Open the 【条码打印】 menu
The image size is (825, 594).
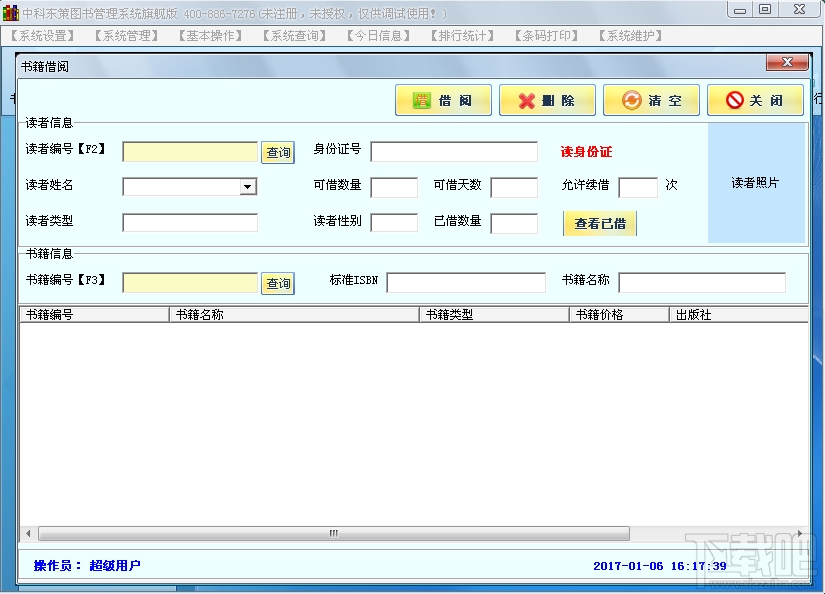pos(546,36)
